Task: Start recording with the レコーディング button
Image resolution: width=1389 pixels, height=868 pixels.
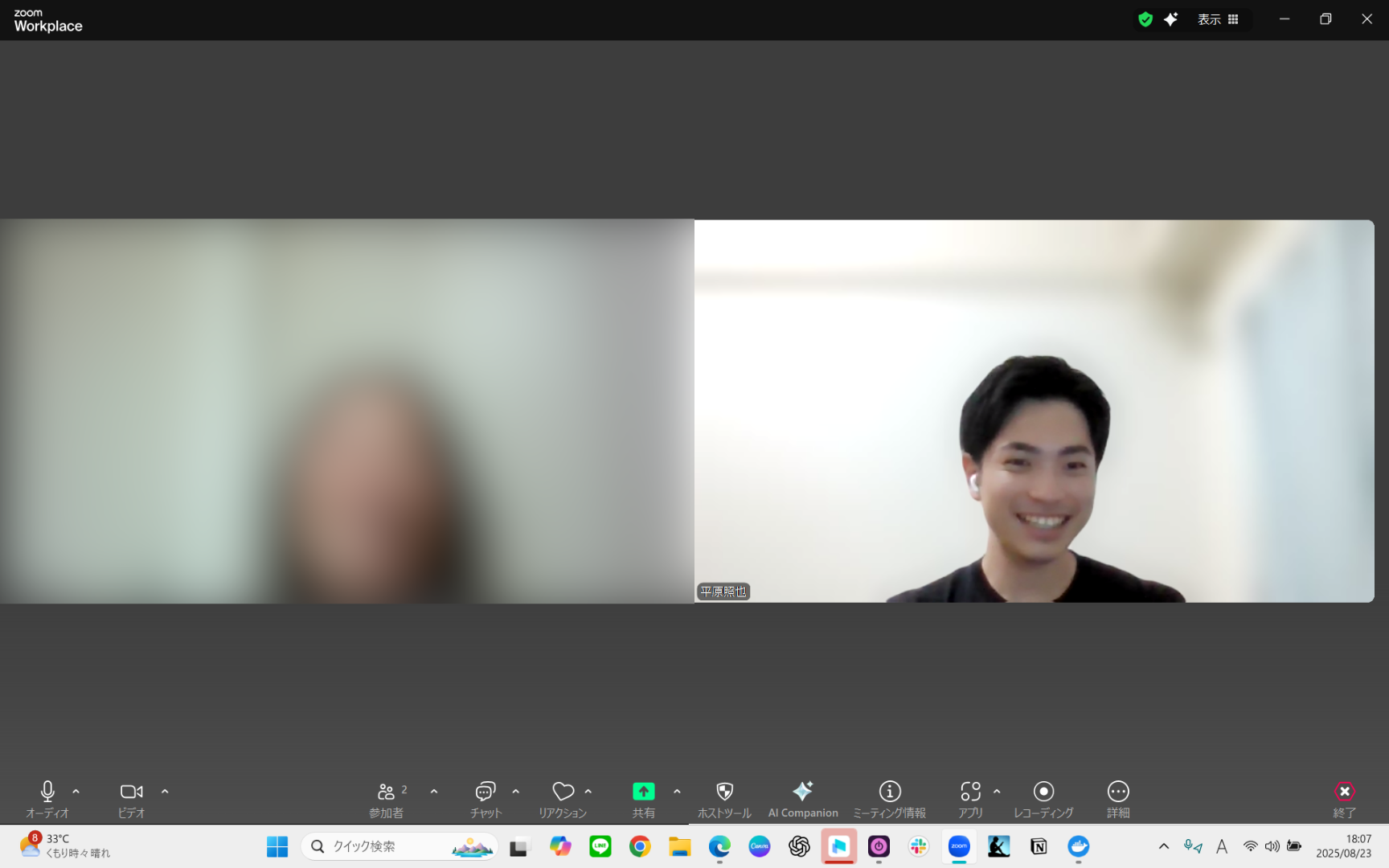Action: click(1043, 799)
